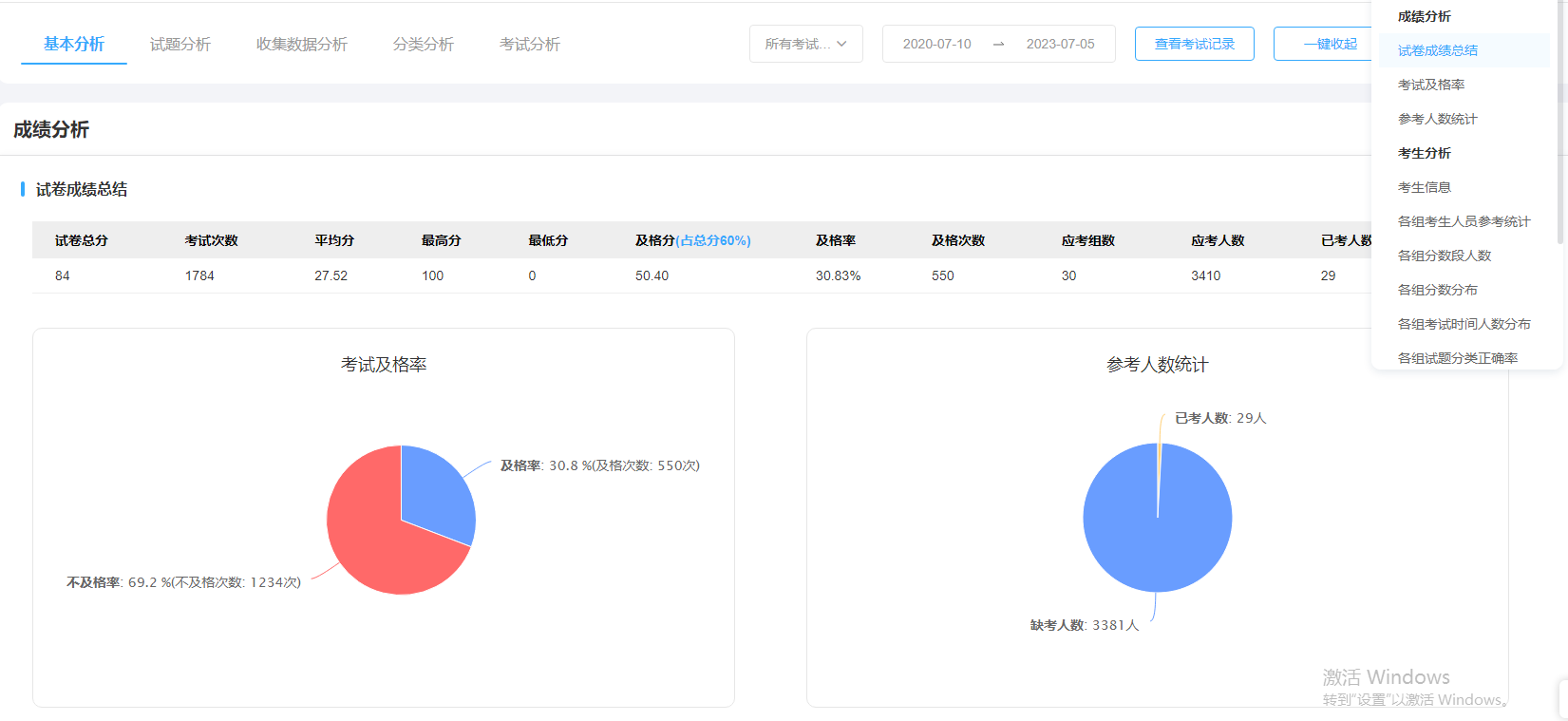Click the date range arrow separator
The height and width of the screenshot is (721, 1568).
click(x=998, y=44)
